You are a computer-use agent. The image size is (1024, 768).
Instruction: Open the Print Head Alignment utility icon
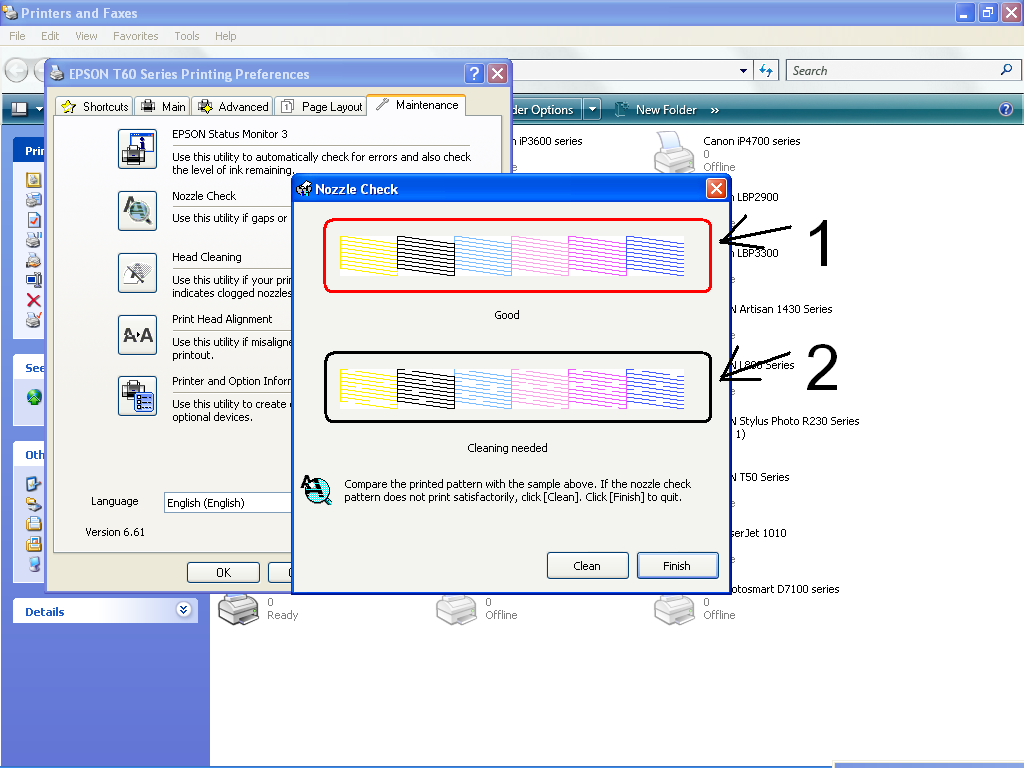137,335
